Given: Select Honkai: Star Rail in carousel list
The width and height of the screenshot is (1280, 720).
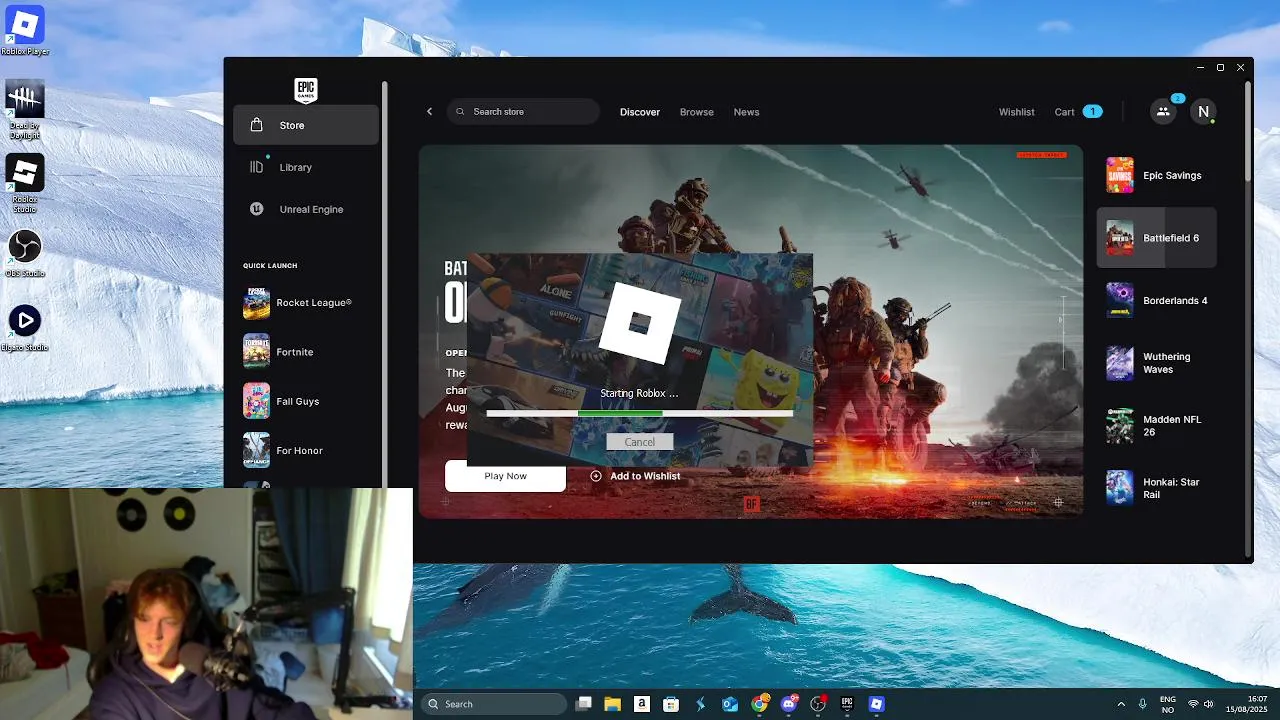Looking at the screenshot, I should click(x=1157, y=488).
